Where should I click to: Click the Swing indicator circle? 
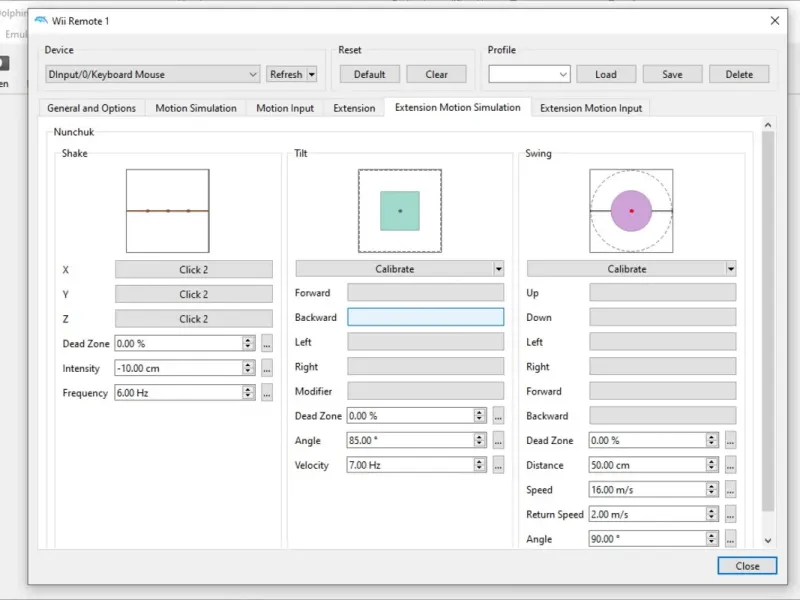[x=631, y=211]
